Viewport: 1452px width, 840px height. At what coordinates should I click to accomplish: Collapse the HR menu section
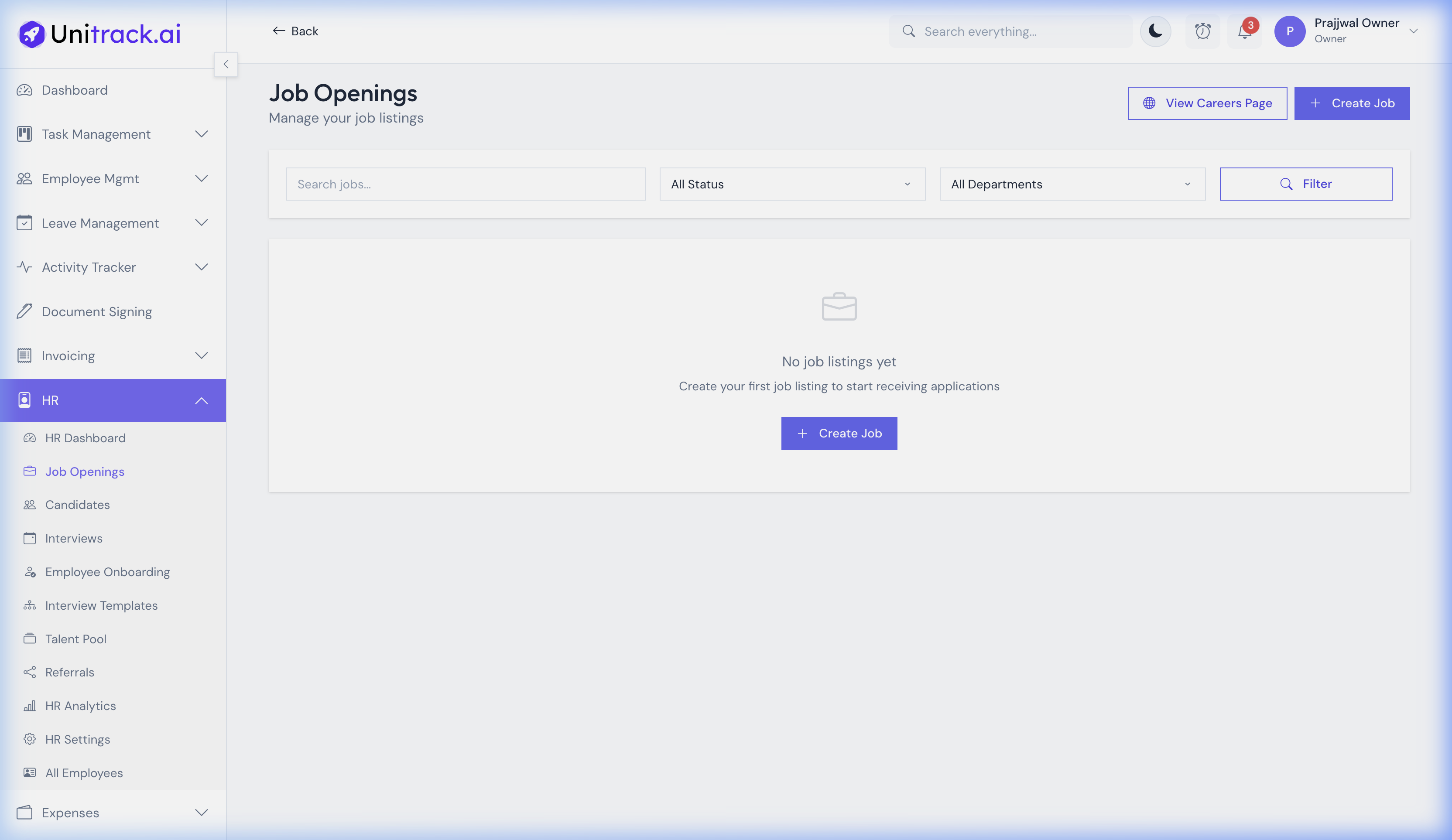201,400
